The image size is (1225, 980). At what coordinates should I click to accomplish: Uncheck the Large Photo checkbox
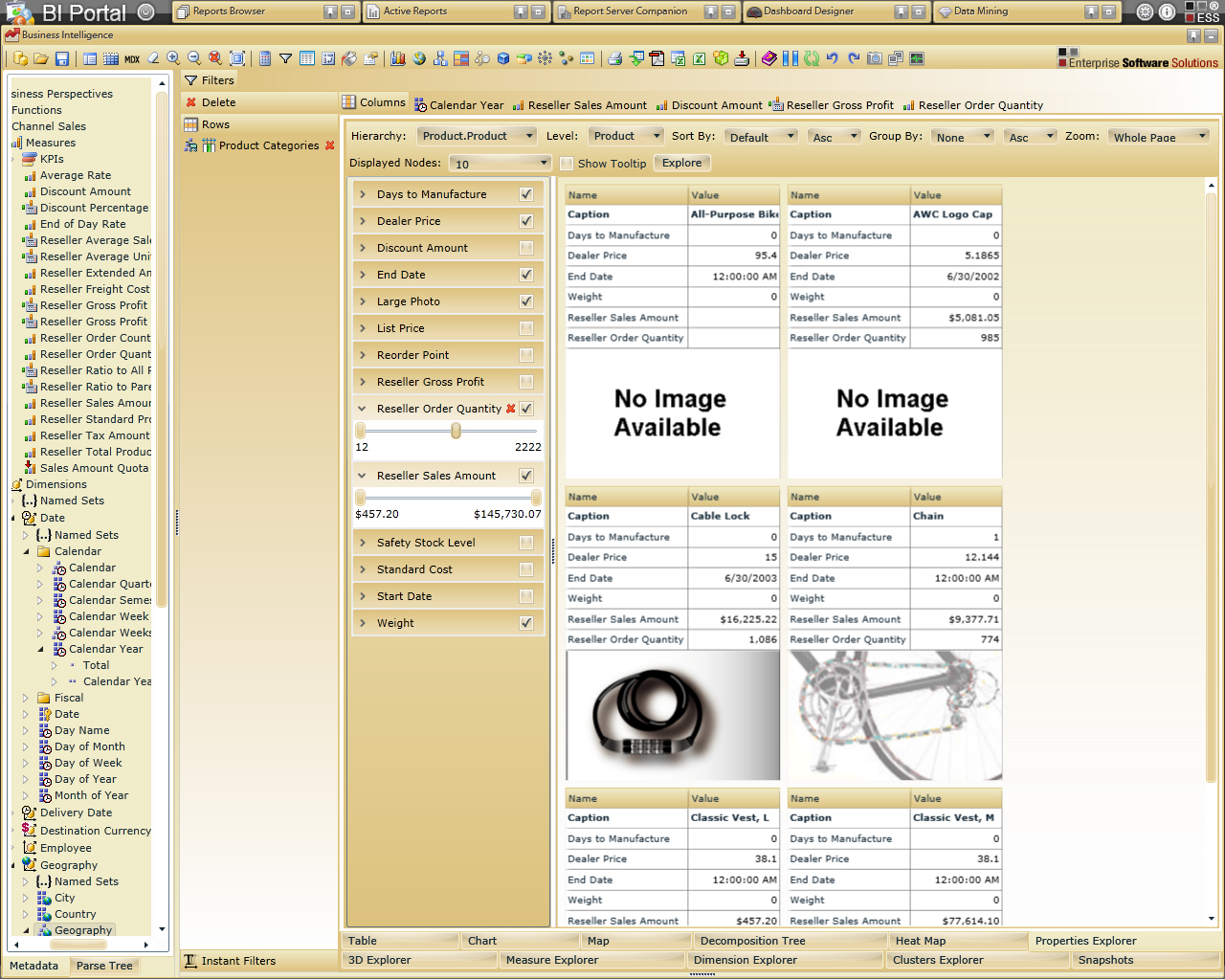[x=526, y=301]
